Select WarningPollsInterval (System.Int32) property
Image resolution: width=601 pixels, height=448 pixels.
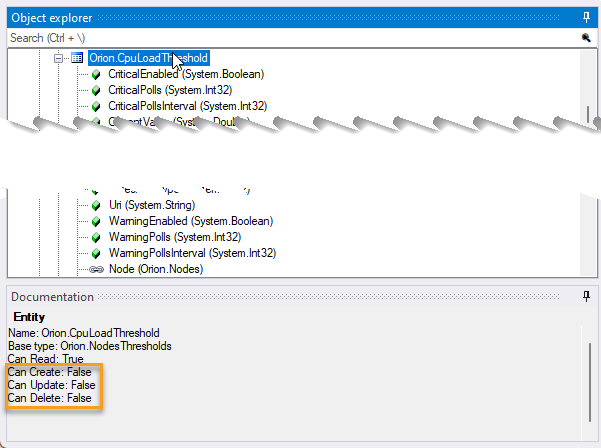[192, 253]
